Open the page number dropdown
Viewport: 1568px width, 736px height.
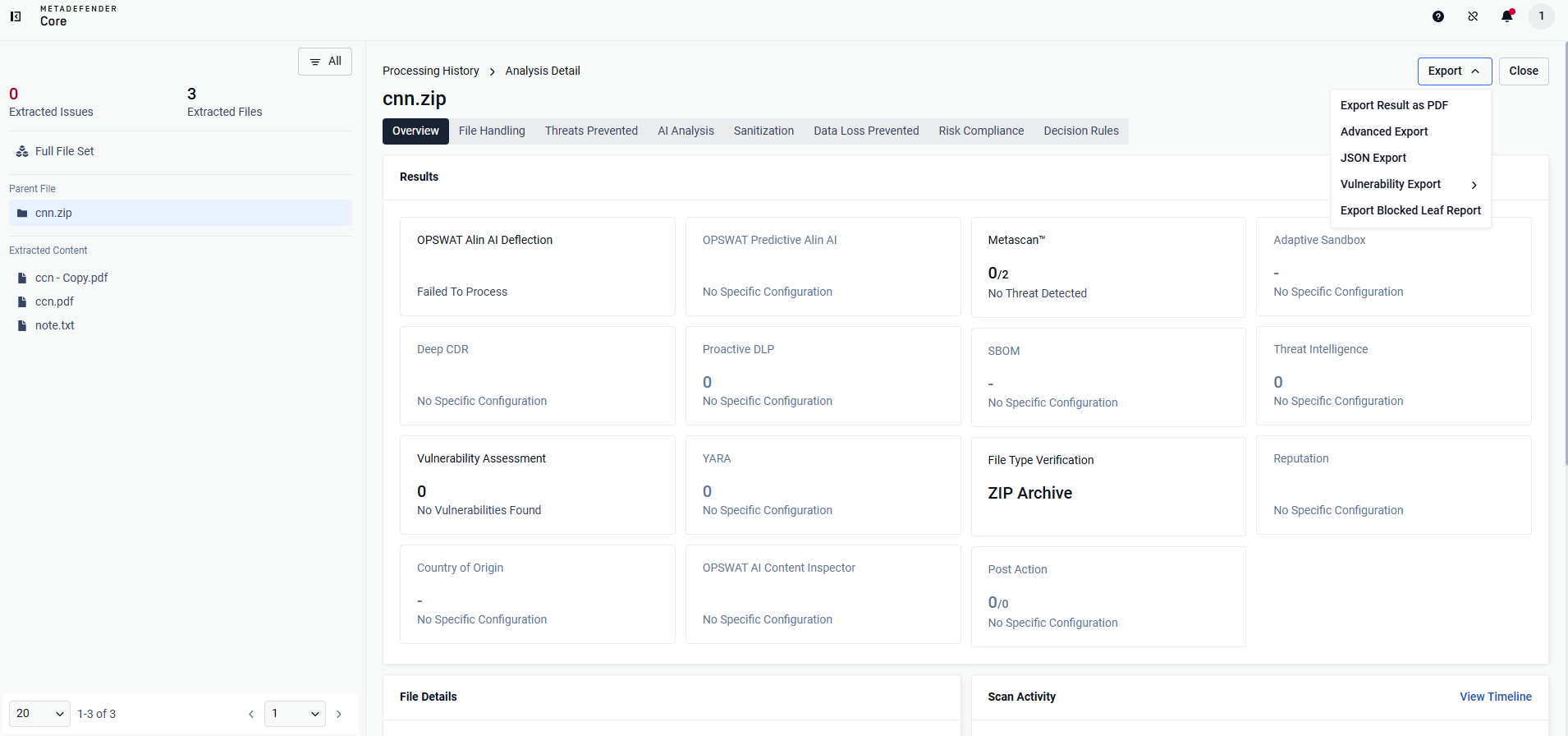point(296,714)
